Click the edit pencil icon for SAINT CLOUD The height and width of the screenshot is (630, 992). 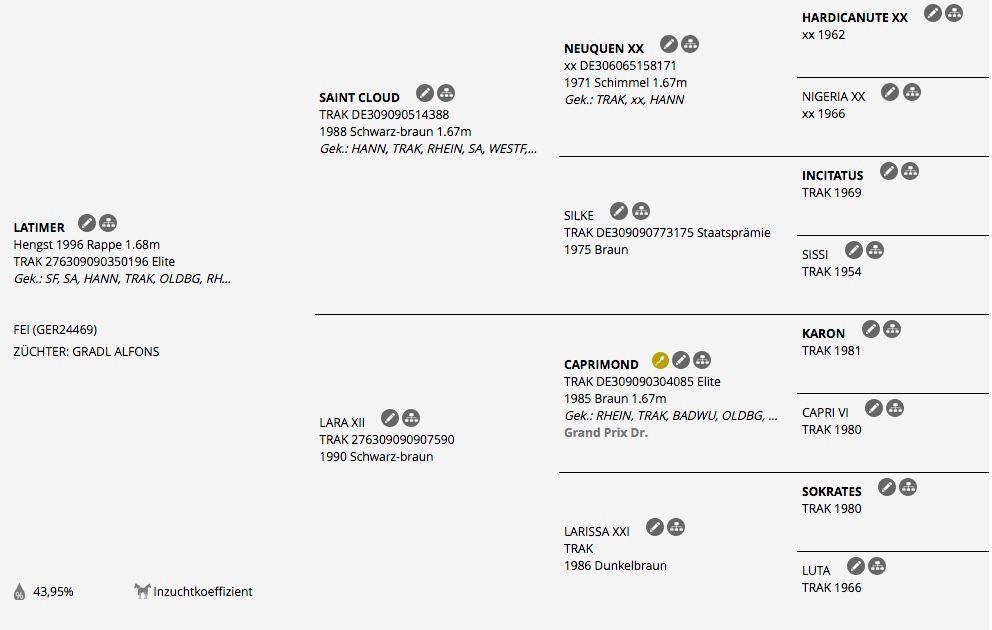point(425,94)
